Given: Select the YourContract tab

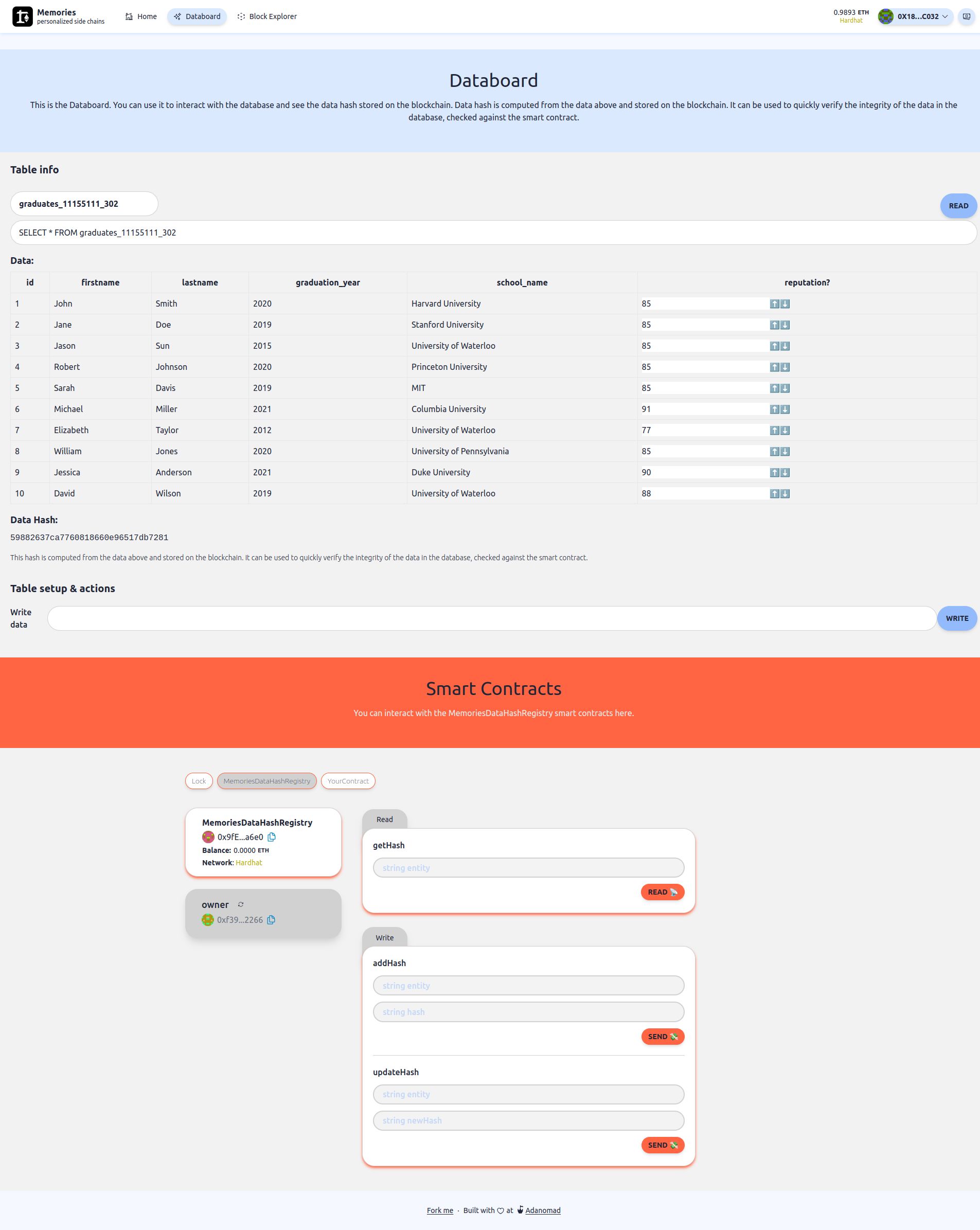Looking at the screenshot, I should (x=348, y=781).
